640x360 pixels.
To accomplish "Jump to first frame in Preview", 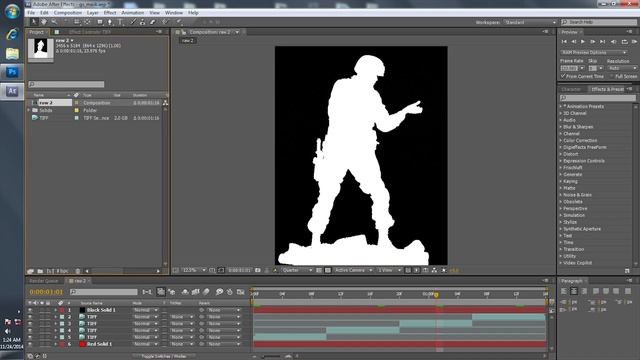I will point(564,42).
